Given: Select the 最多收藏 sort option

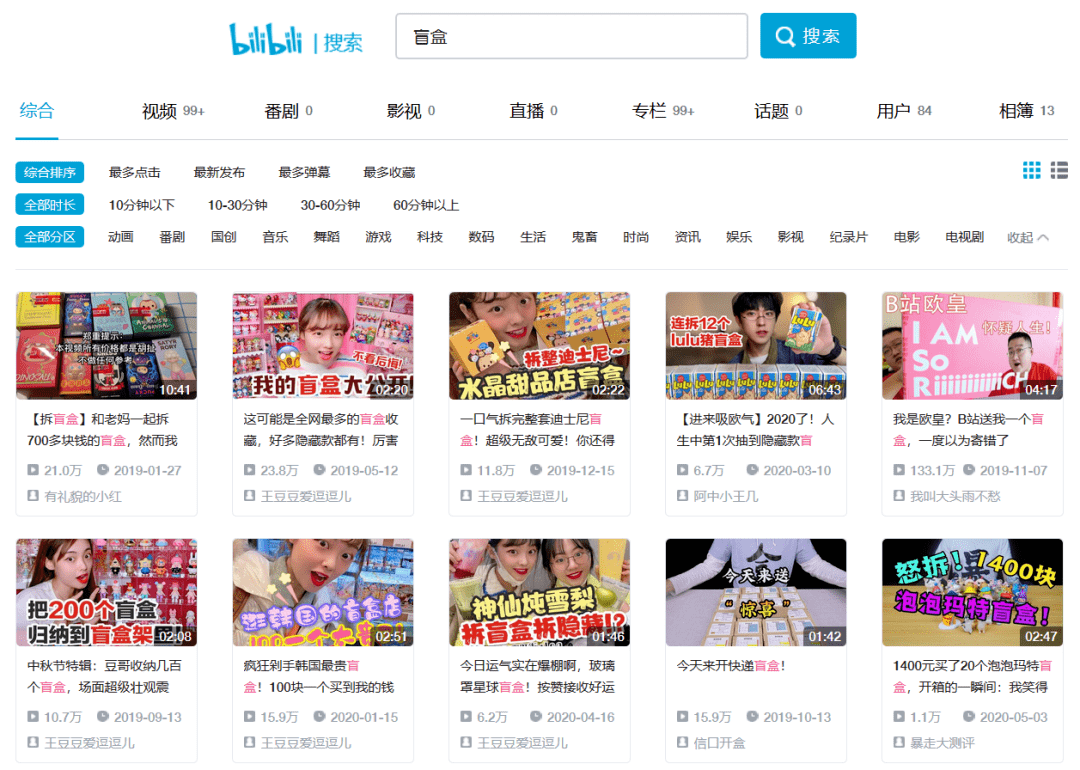Looking at the screenshot, I should click(388, 171).
